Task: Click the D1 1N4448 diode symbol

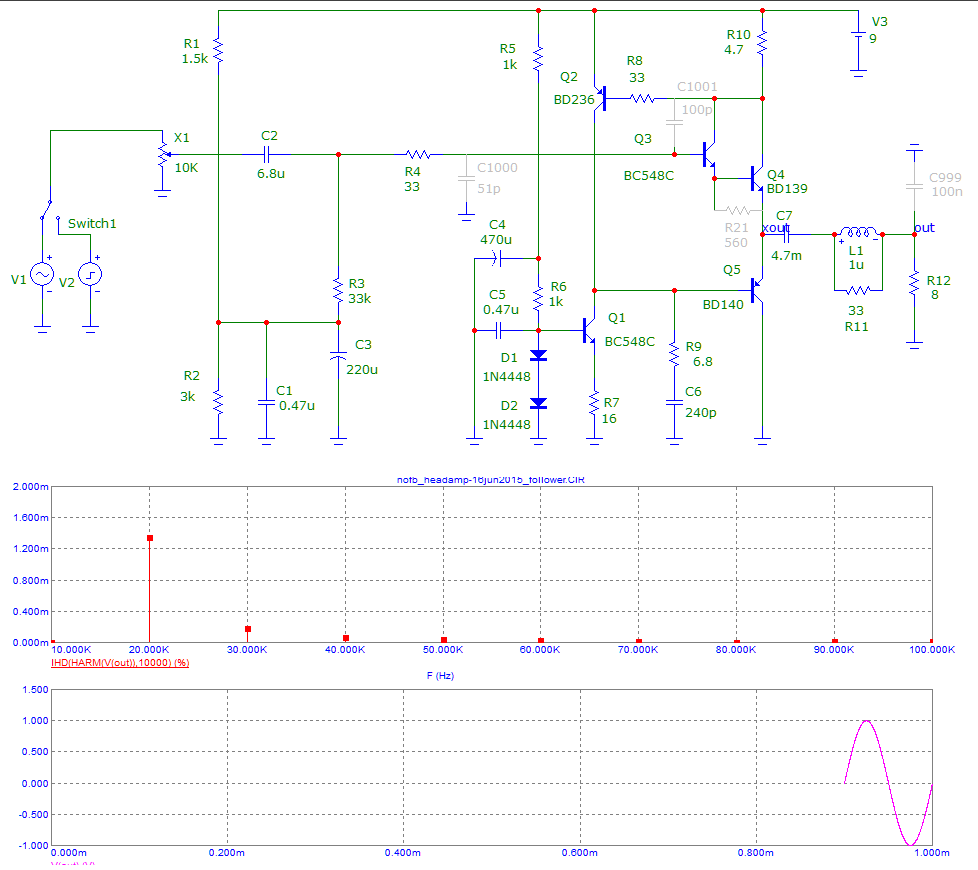Action: point(538,355)
